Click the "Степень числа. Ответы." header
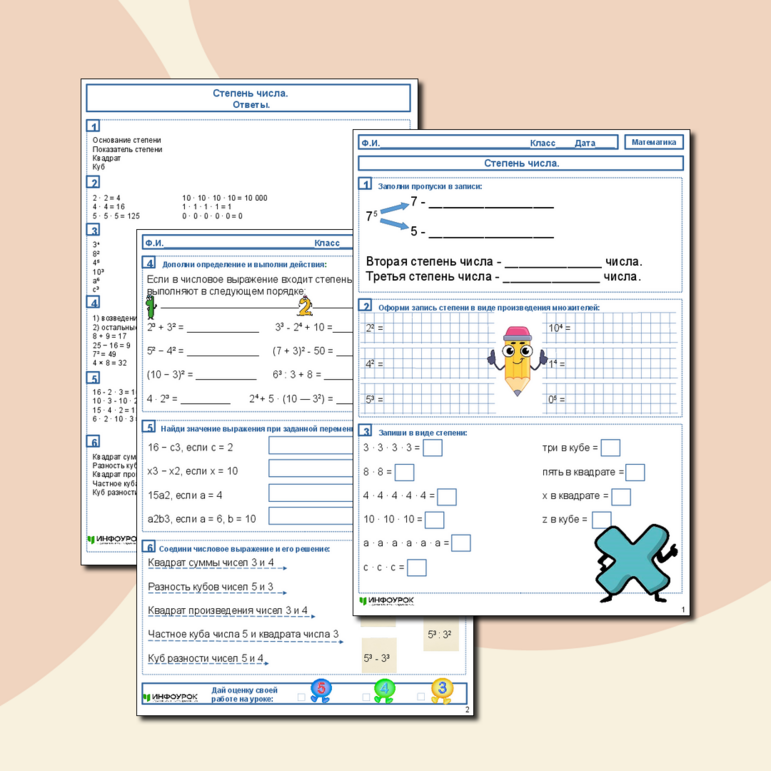This screenshot has height=771, width=771. [248, 98]
